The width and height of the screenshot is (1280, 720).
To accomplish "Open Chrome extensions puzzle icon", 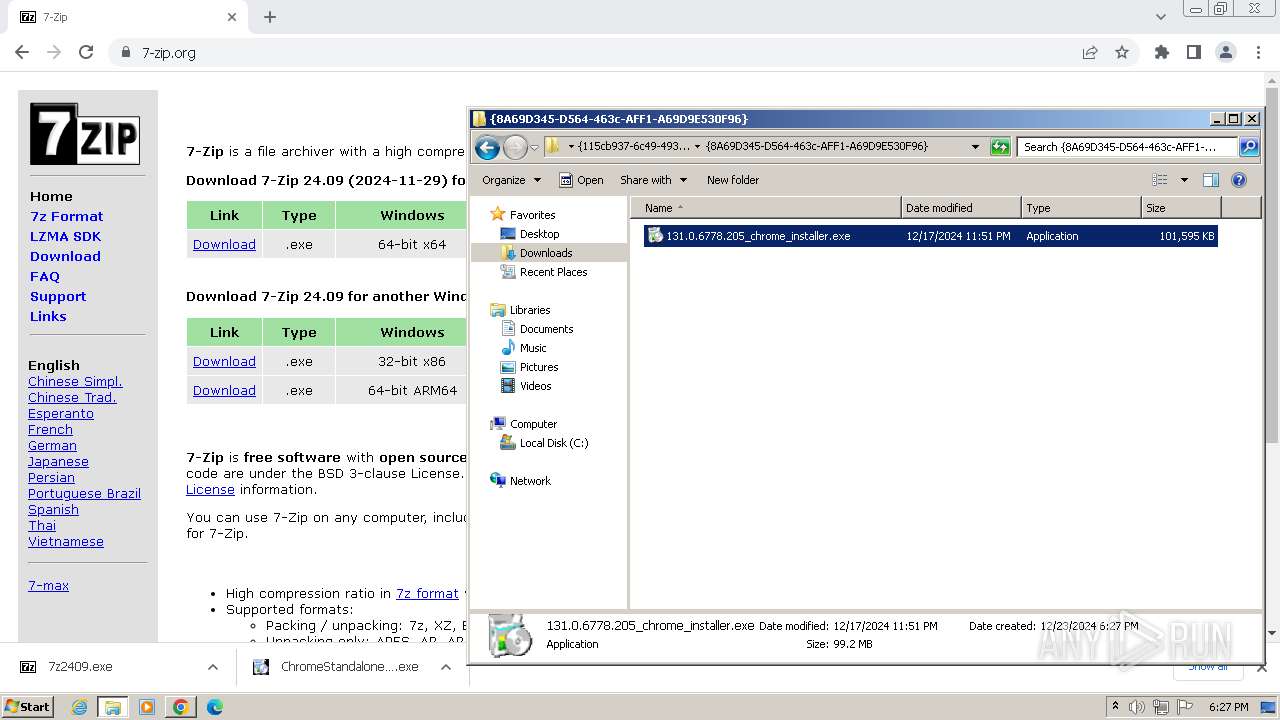I will pyautogui.click(x=1162, y=52).
